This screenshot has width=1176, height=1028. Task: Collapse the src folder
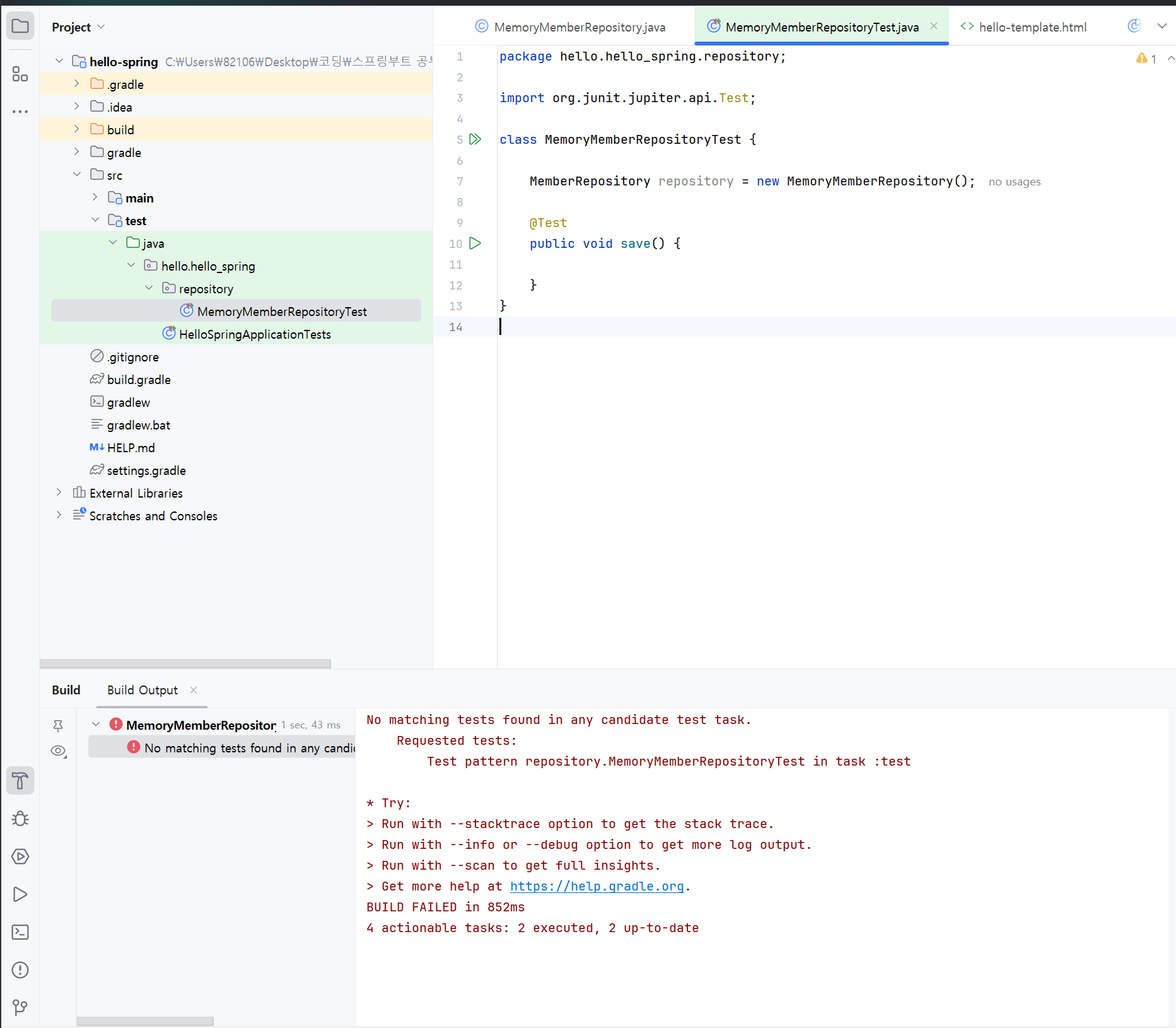77,175
